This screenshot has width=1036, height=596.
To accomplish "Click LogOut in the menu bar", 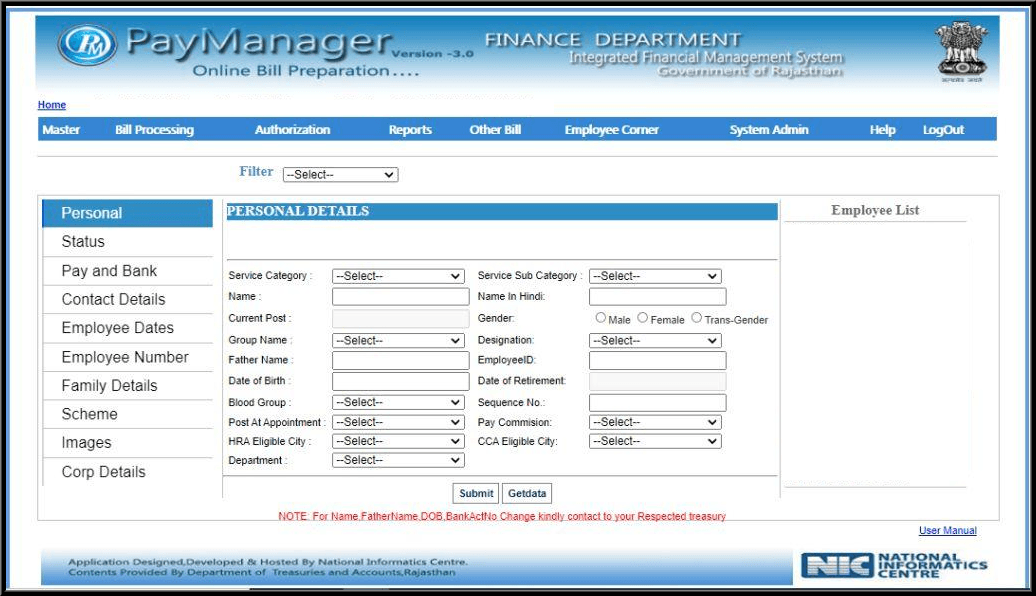I will tap(944, 130).
